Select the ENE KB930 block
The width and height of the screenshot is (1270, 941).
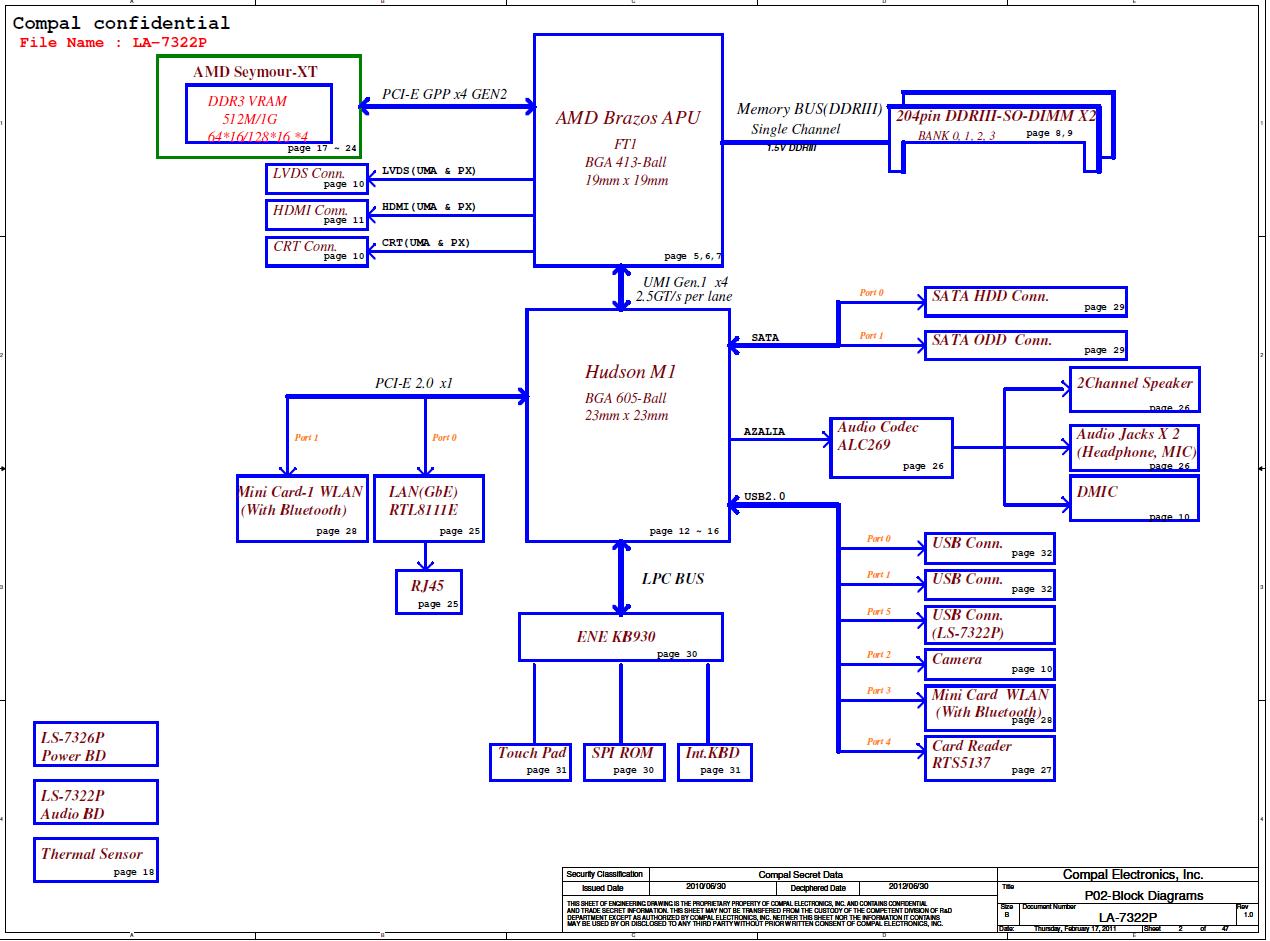click(x=621, y=637)
